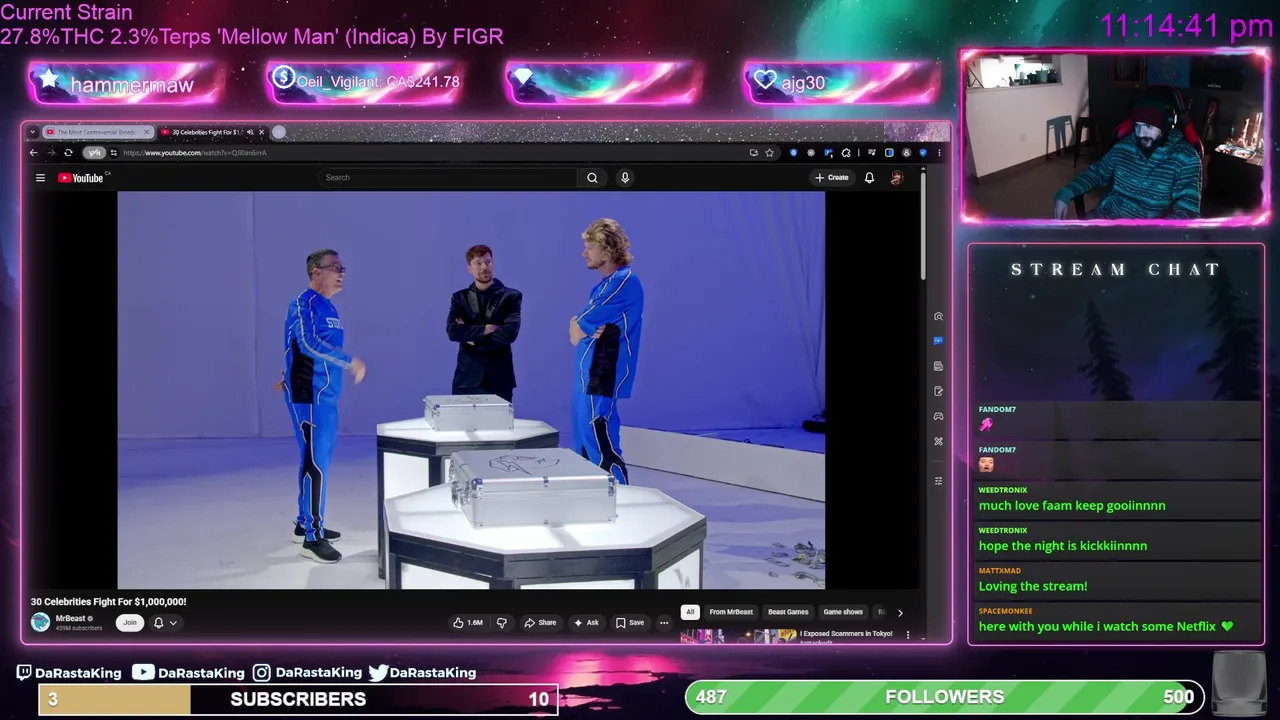Expand the subscription notification bell dropdown

[x=165, y=622]
